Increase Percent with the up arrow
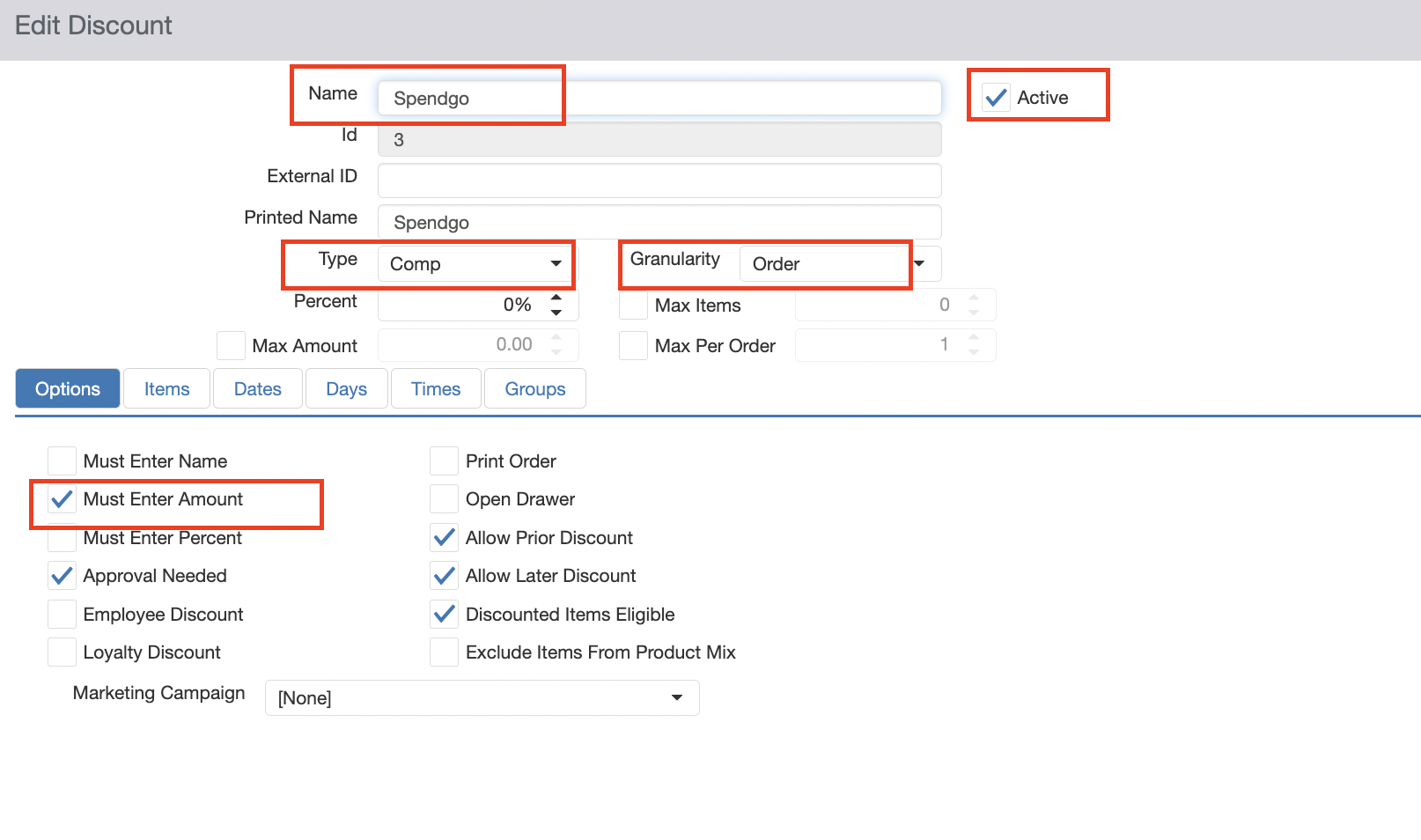This screenshot has width=1421, height=840. click(556, 298)
